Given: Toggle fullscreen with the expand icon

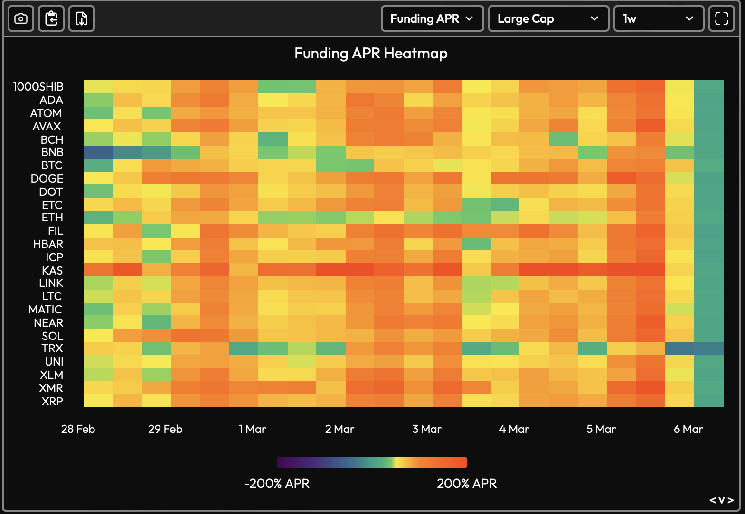Looking at the screenshot, I should (x=721, y=19).
